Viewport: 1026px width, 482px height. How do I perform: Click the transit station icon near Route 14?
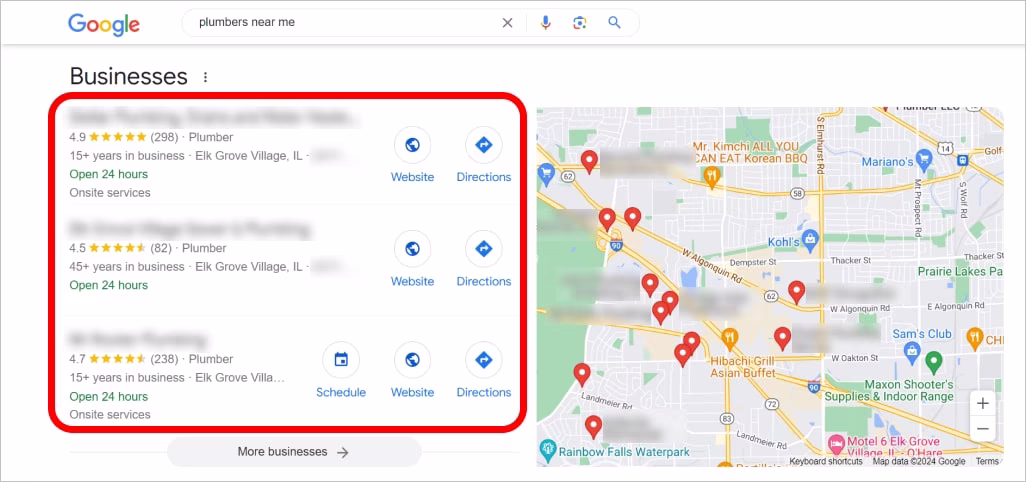tap(963, 160)
